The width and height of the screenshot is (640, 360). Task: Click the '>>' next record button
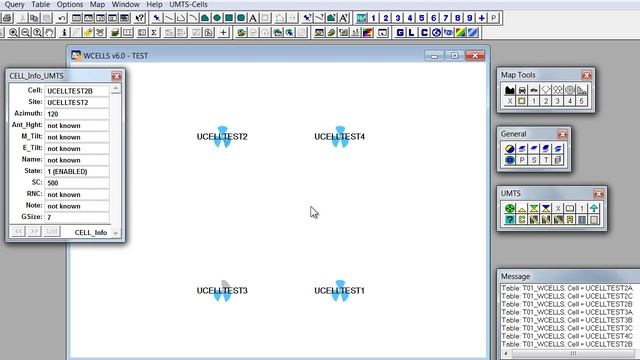pyautogui.click(x=34, y=231)
